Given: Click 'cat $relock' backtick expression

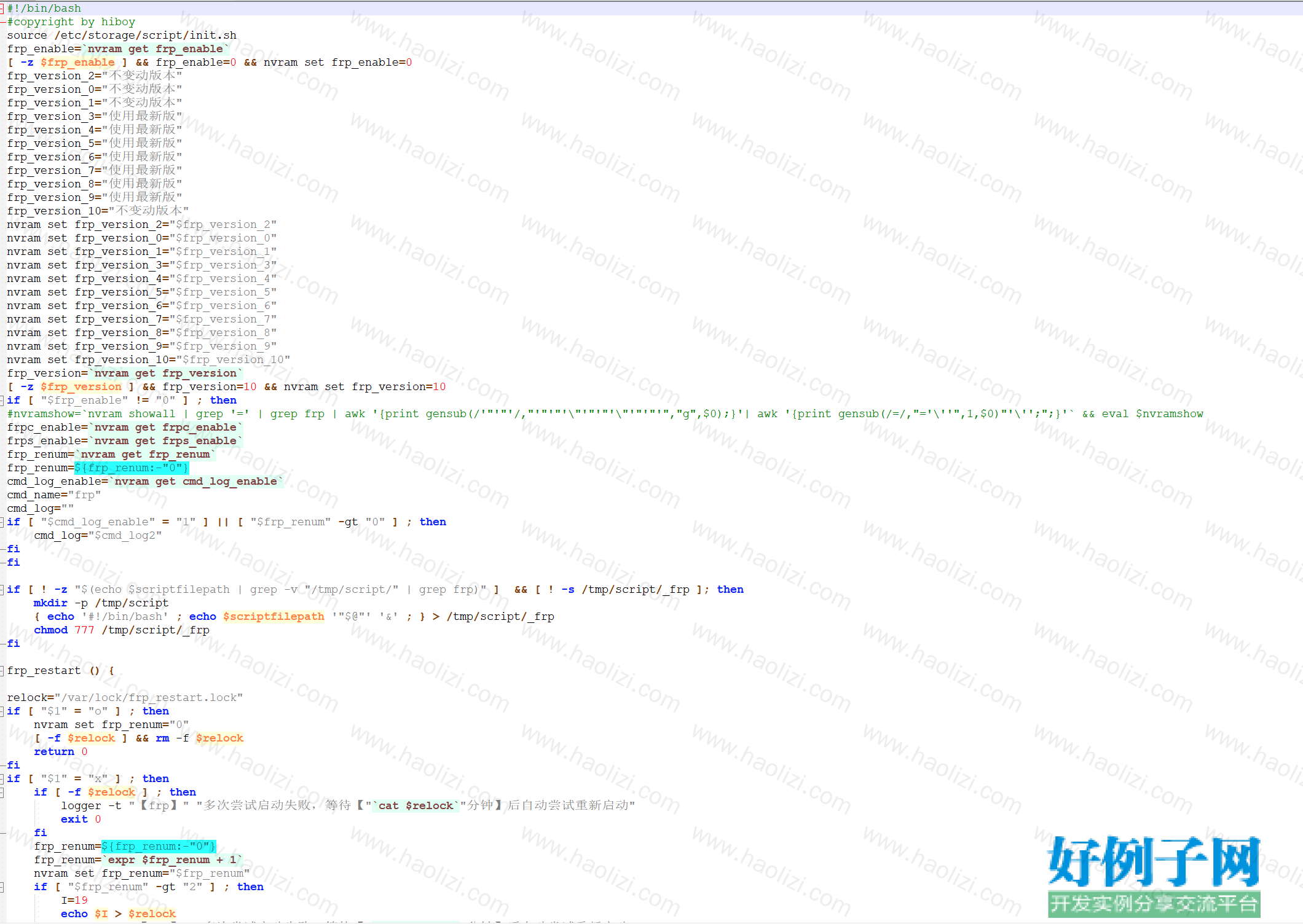Looking at the screenshot, I should (415, 805).
